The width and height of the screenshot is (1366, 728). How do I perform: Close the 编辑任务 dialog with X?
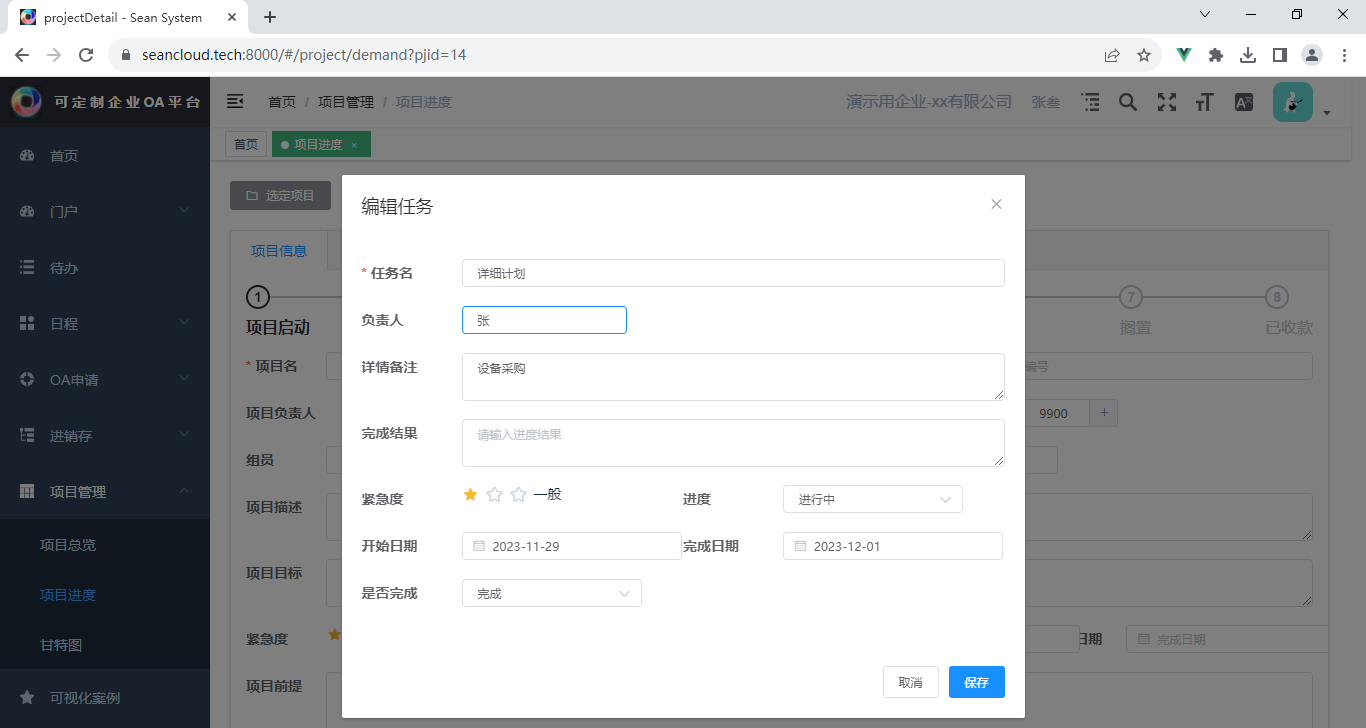tap(996, 204)
